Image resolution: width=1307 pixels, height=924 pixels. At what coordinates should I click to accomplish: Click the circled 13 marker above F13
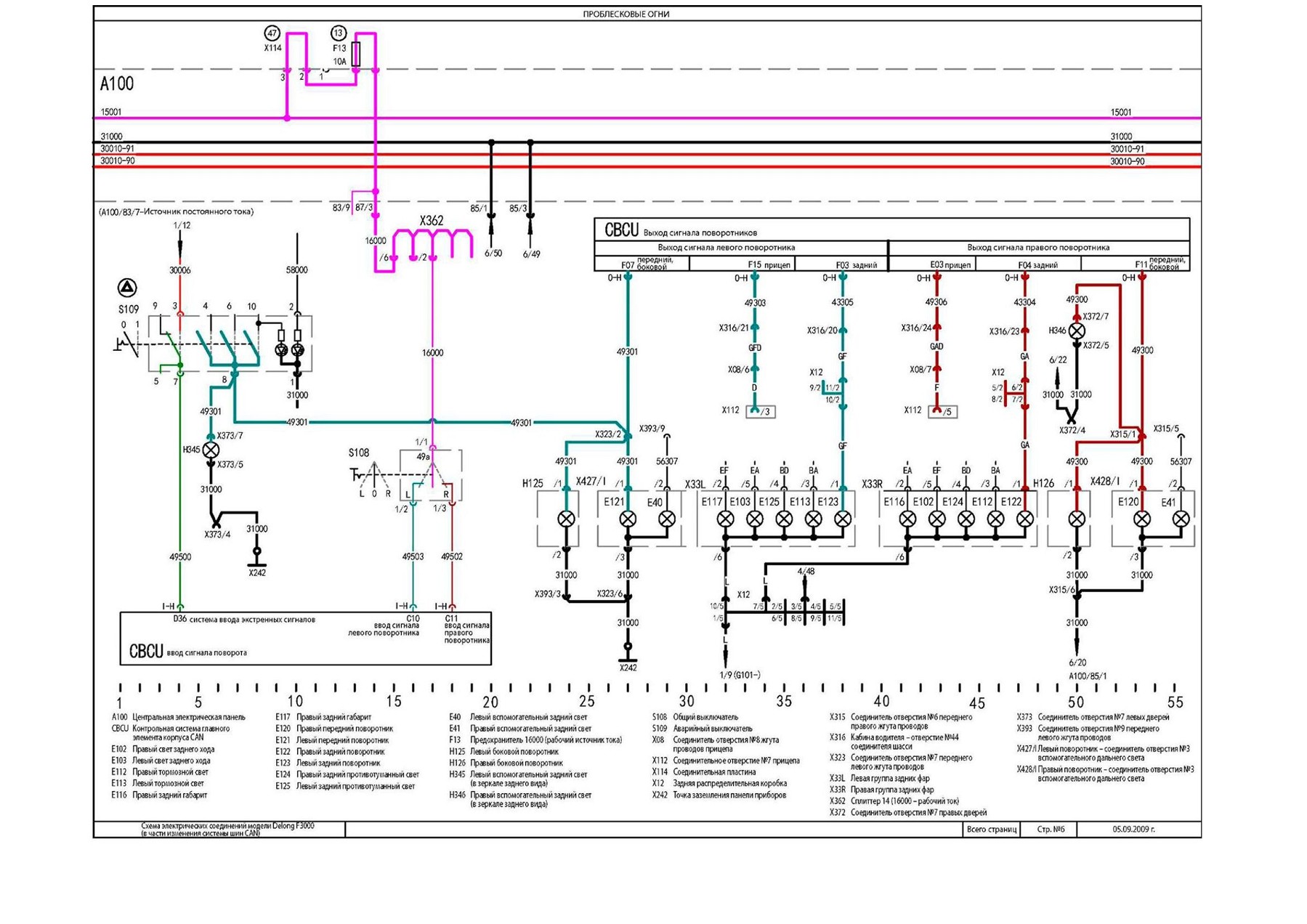coord(339,33)
